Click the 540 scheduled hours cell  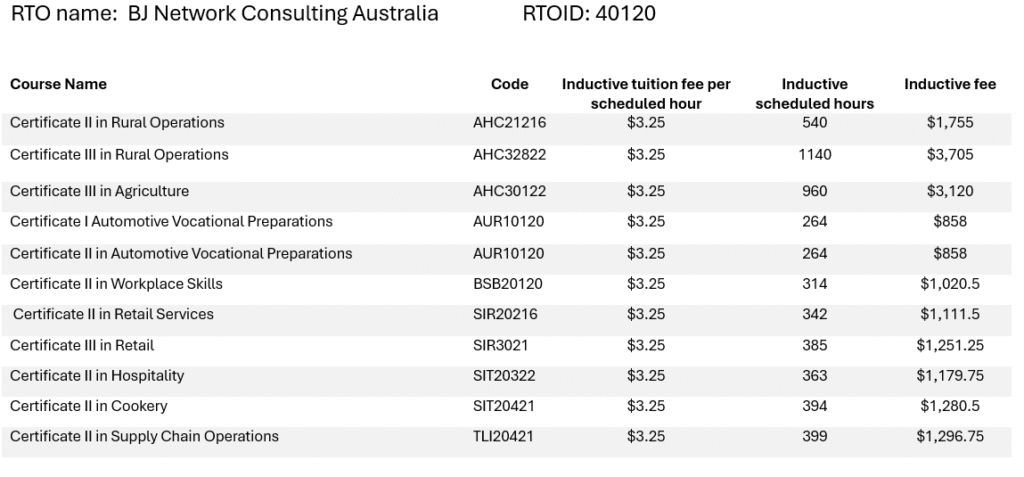[x=814, y=122]
